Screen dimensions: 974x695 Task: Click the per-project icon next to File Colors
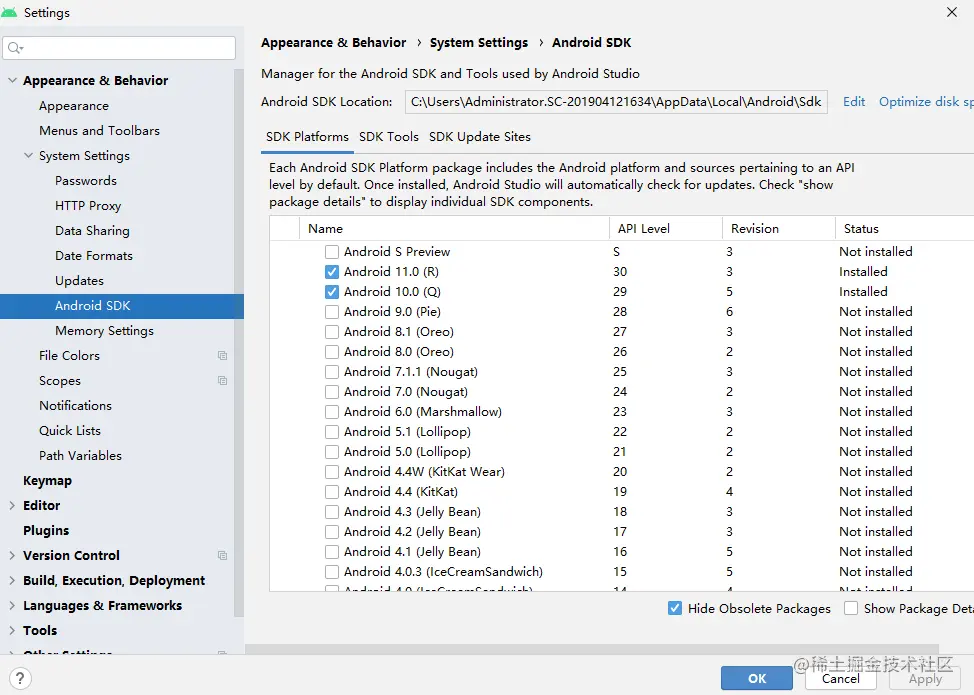click(222, 355)
